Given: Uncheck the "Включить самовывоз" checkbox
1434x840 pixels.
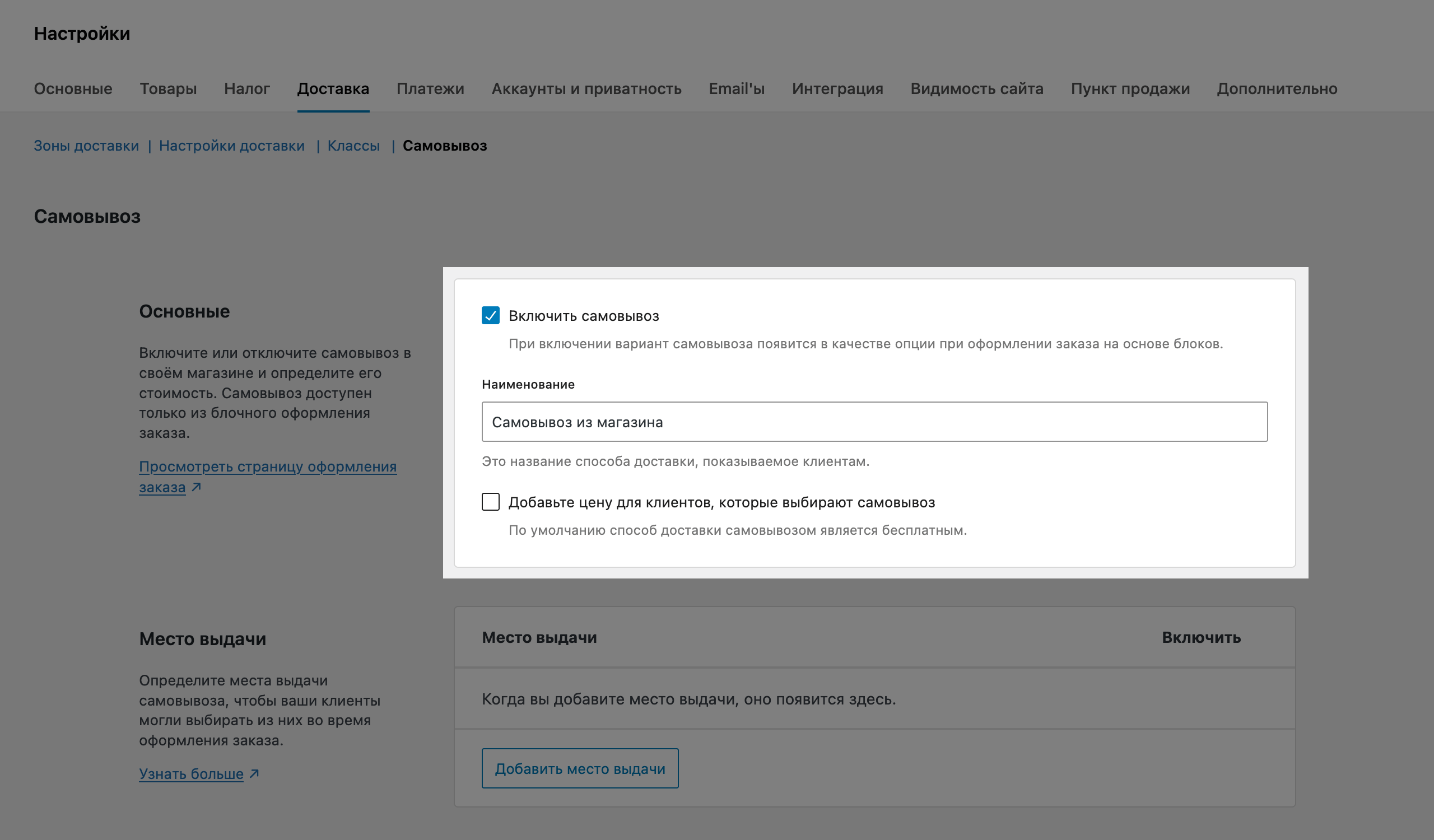Looking at the screenshot, I should point(490,316).
